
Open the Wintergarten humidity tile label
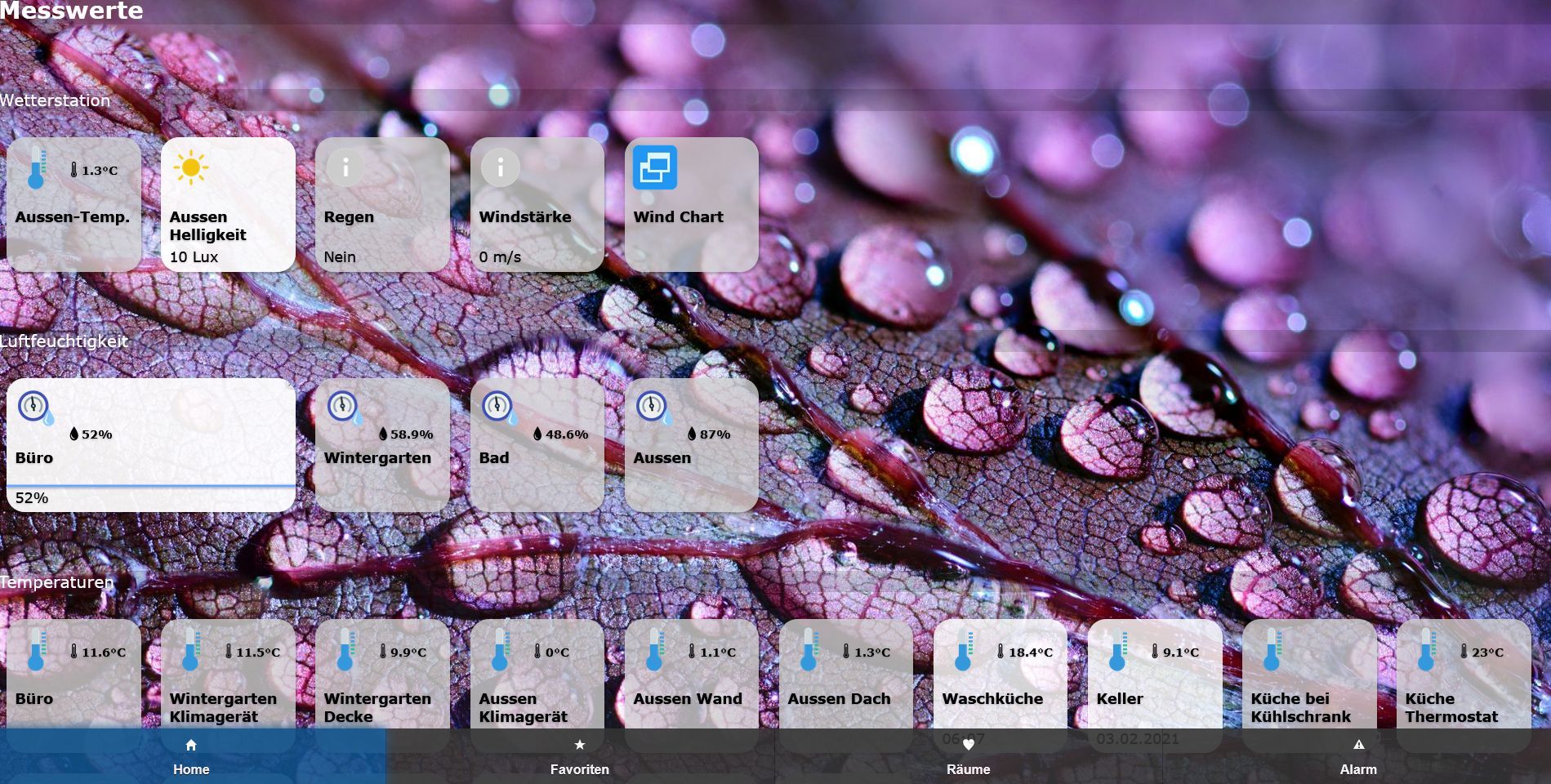pos(377,458)
